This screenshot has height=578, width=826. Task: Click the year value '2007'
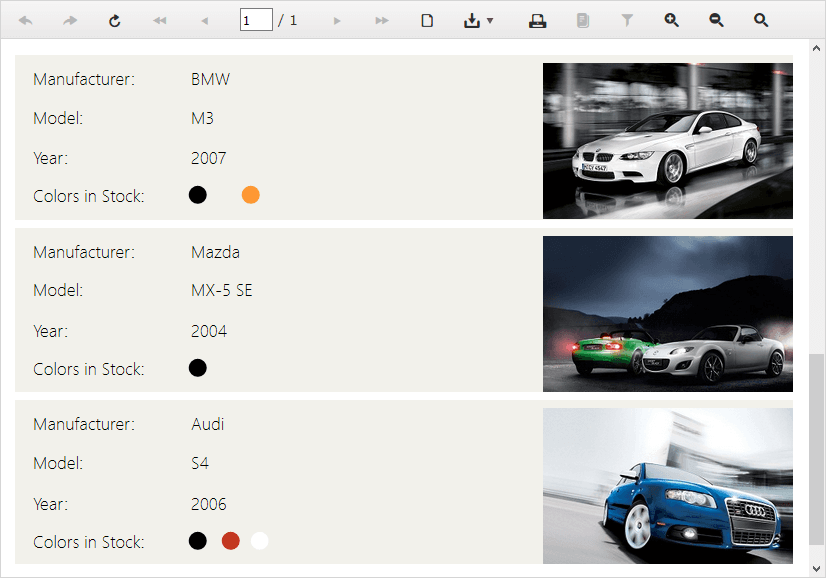point(209,158)
